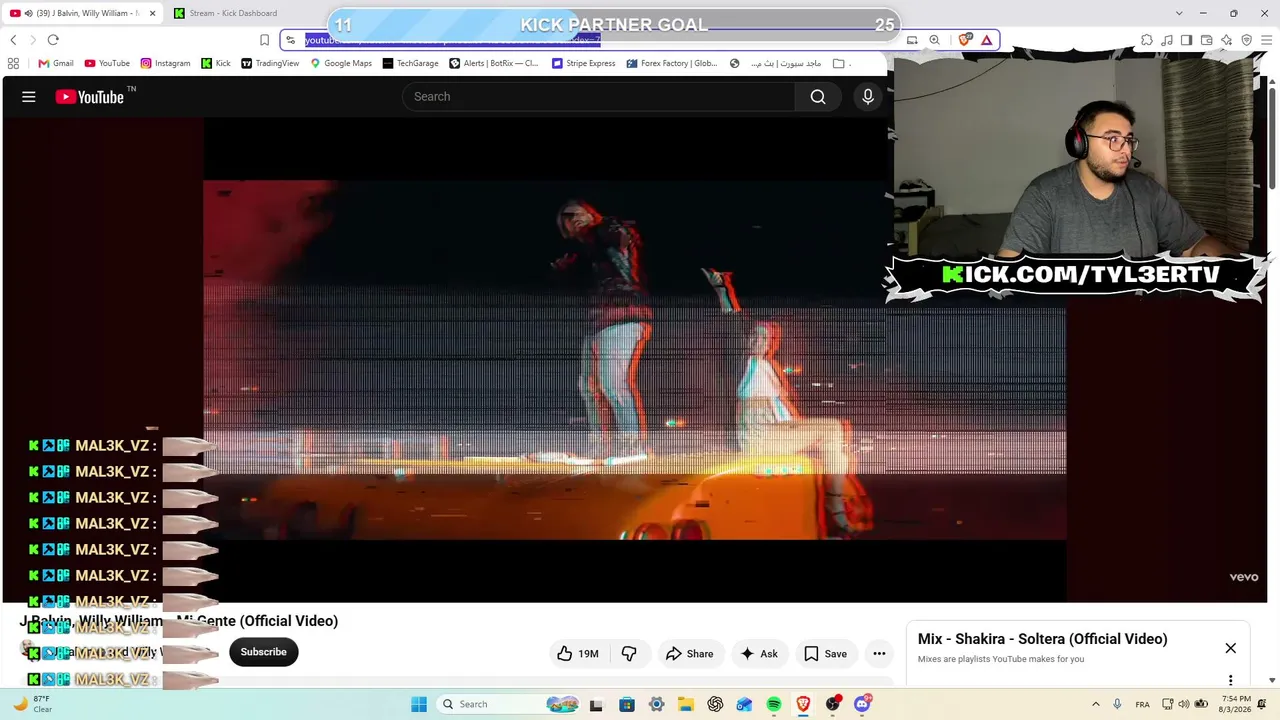The height and width of the screenshot is (720, 1280).
Task: Open the Brave Wallet icon
Action: 1207,40
